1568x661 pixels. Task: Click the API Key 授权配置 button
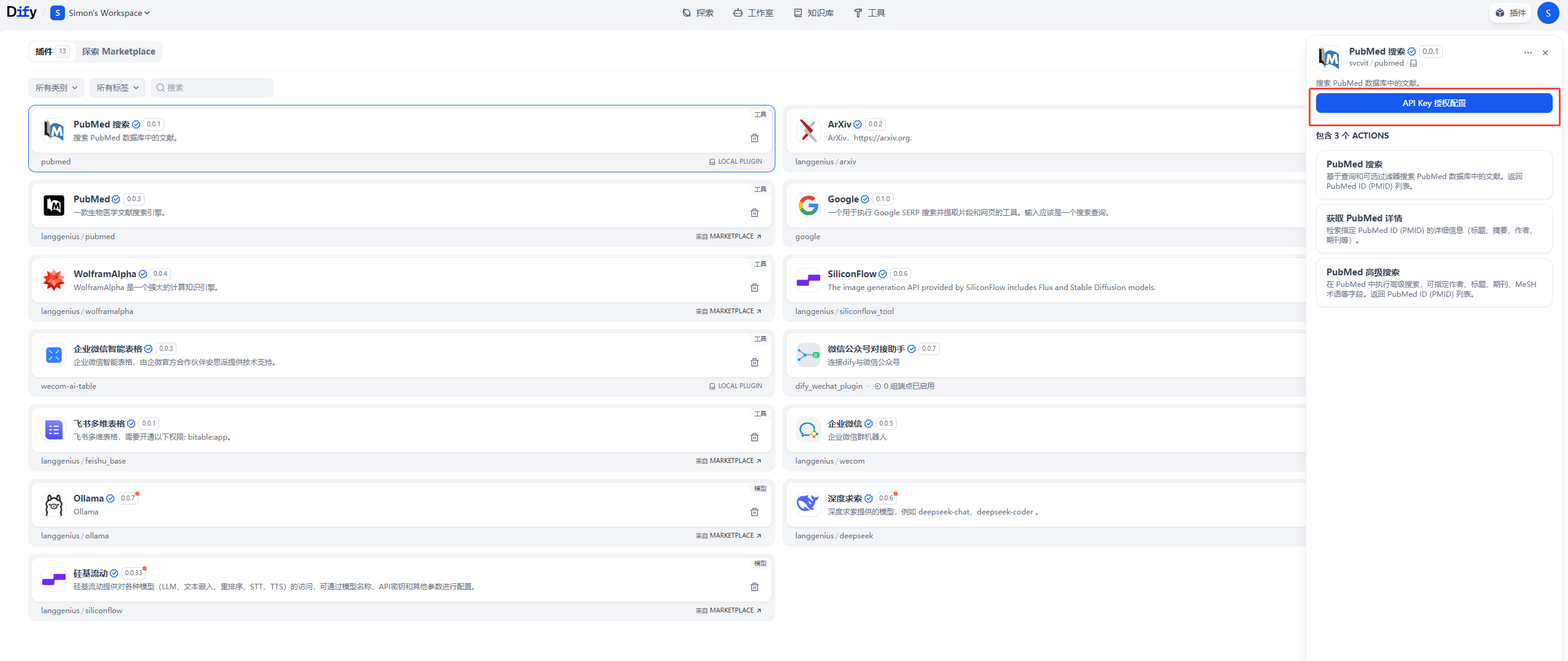1433,103
